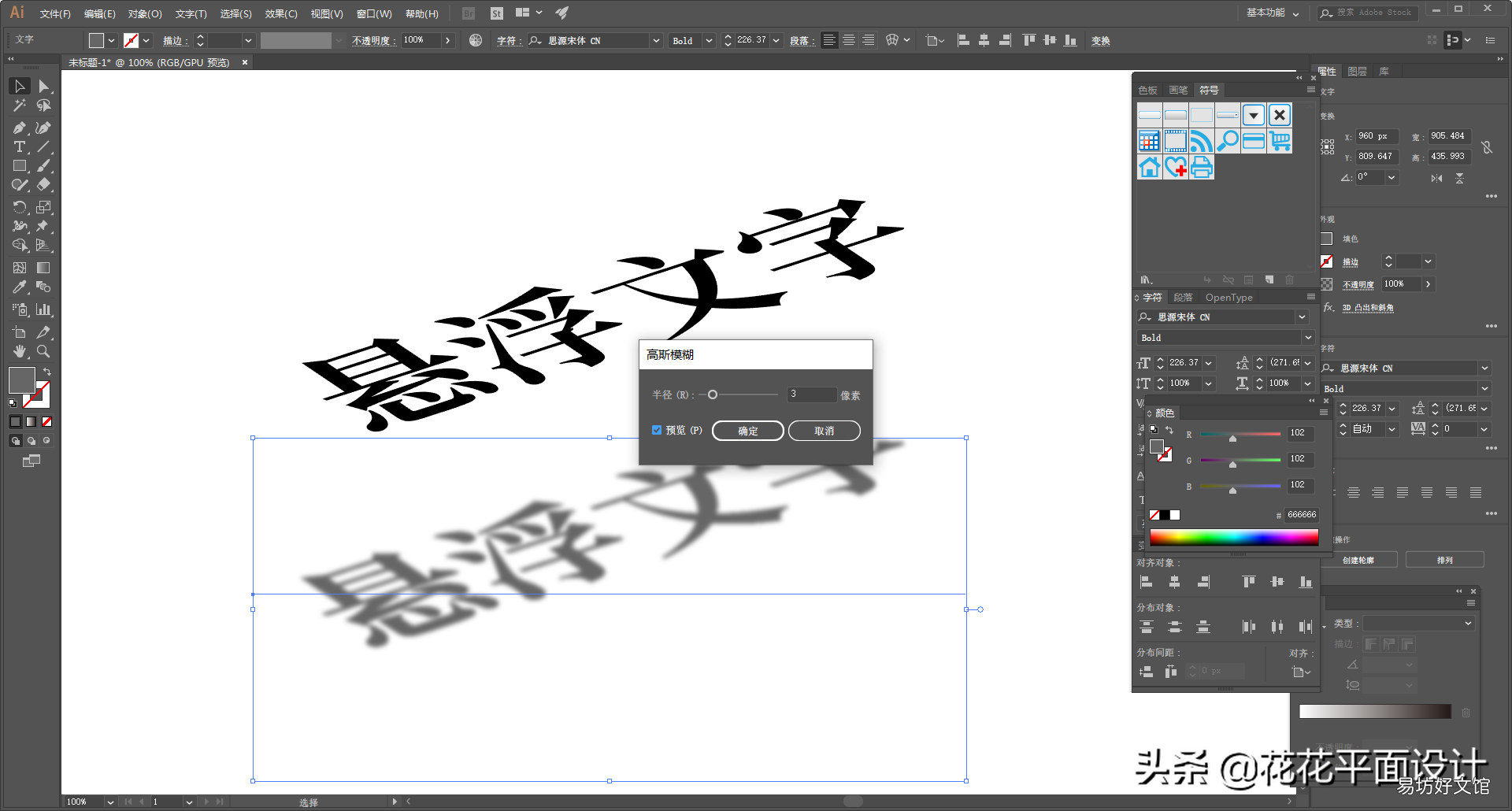Select the Rotate tool
Screen dimensions: 1512x811
tap(20, 207)
